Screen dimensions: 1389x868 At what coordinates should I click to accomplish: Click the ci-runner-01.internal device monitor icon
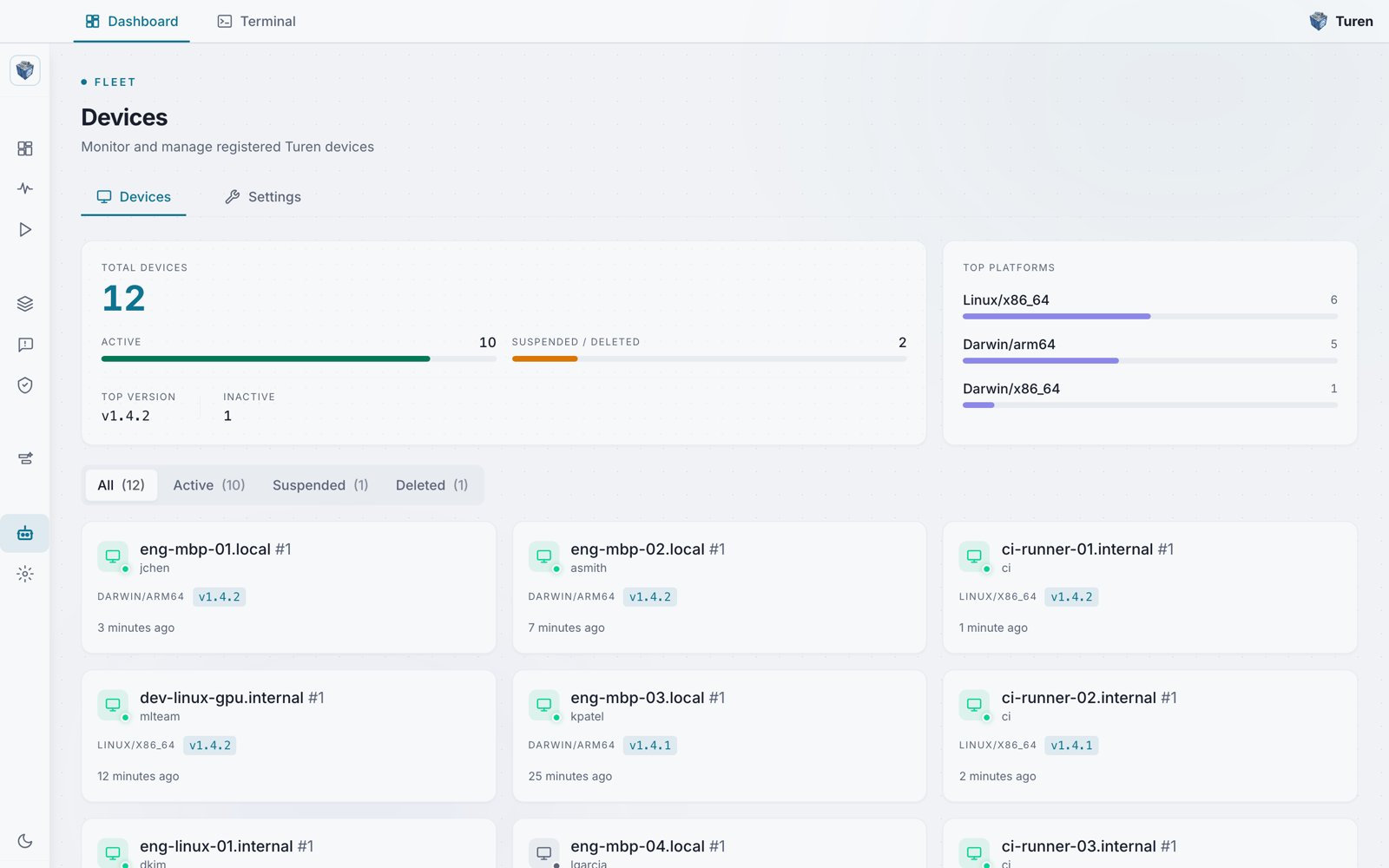(974, 556)
